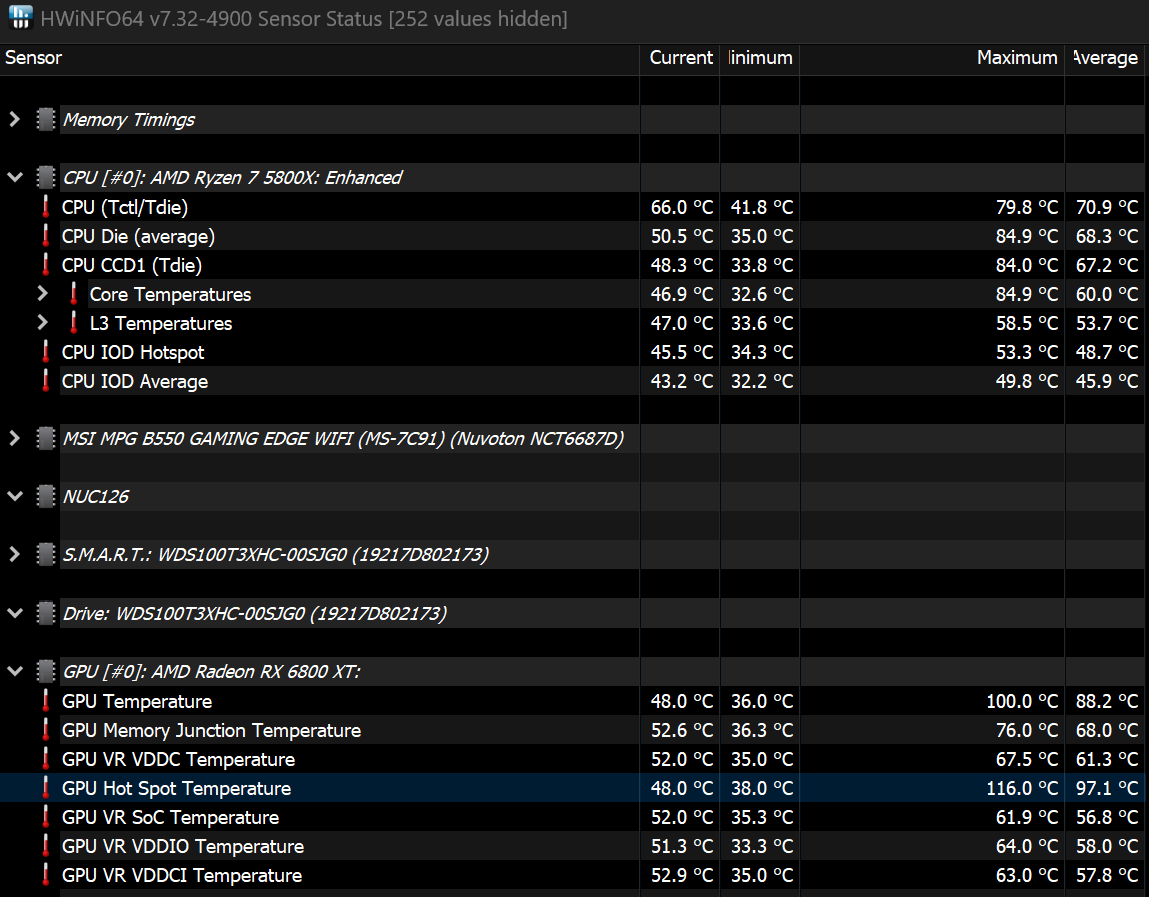Click thermometer icon beside L3 Temperatures

pos(74,323)
